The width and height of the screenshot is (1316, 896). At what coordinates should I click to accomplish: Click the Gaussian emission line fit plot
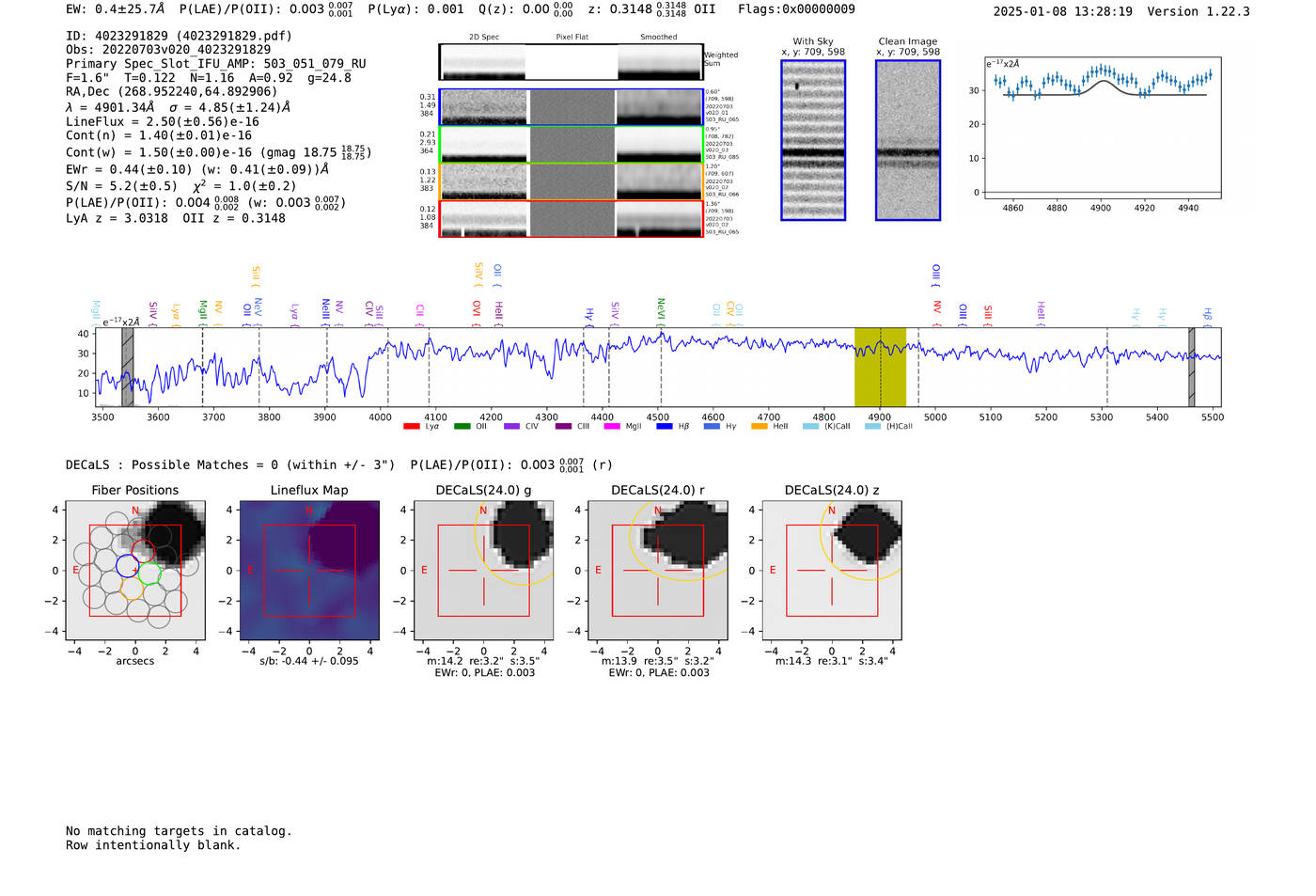[x=1103, y=127]
